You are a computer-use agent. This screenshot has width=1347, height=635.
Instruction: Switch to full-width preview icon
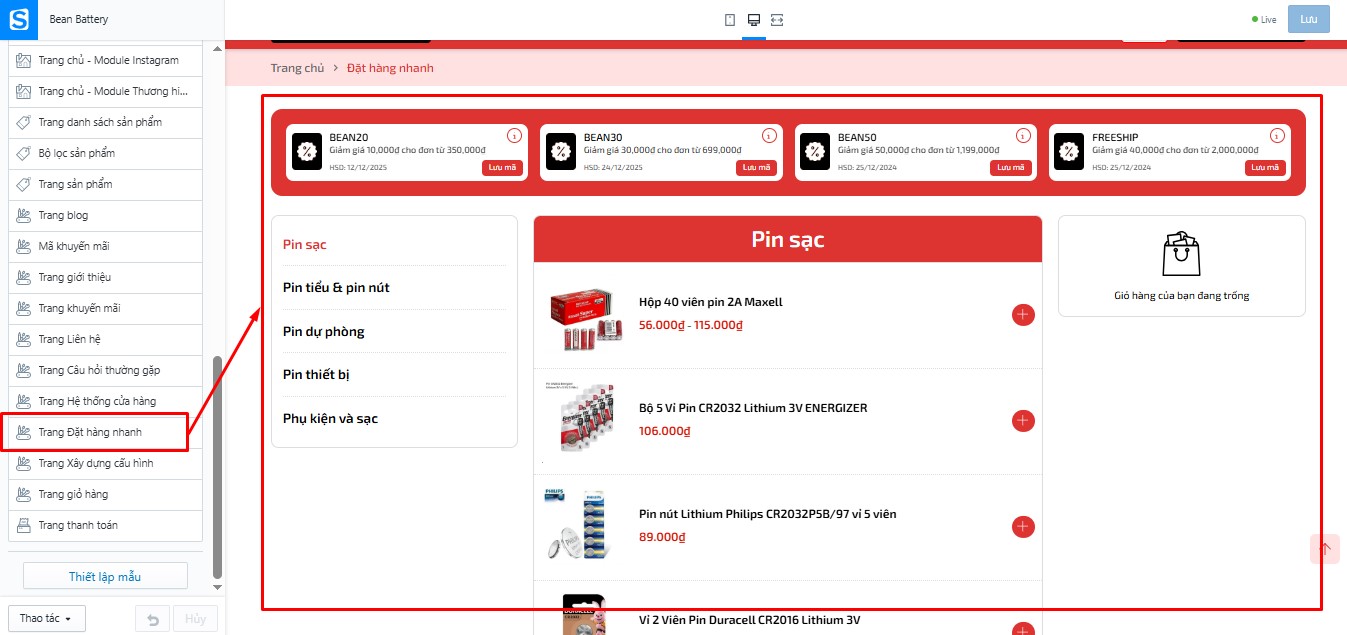coord(777,20)
